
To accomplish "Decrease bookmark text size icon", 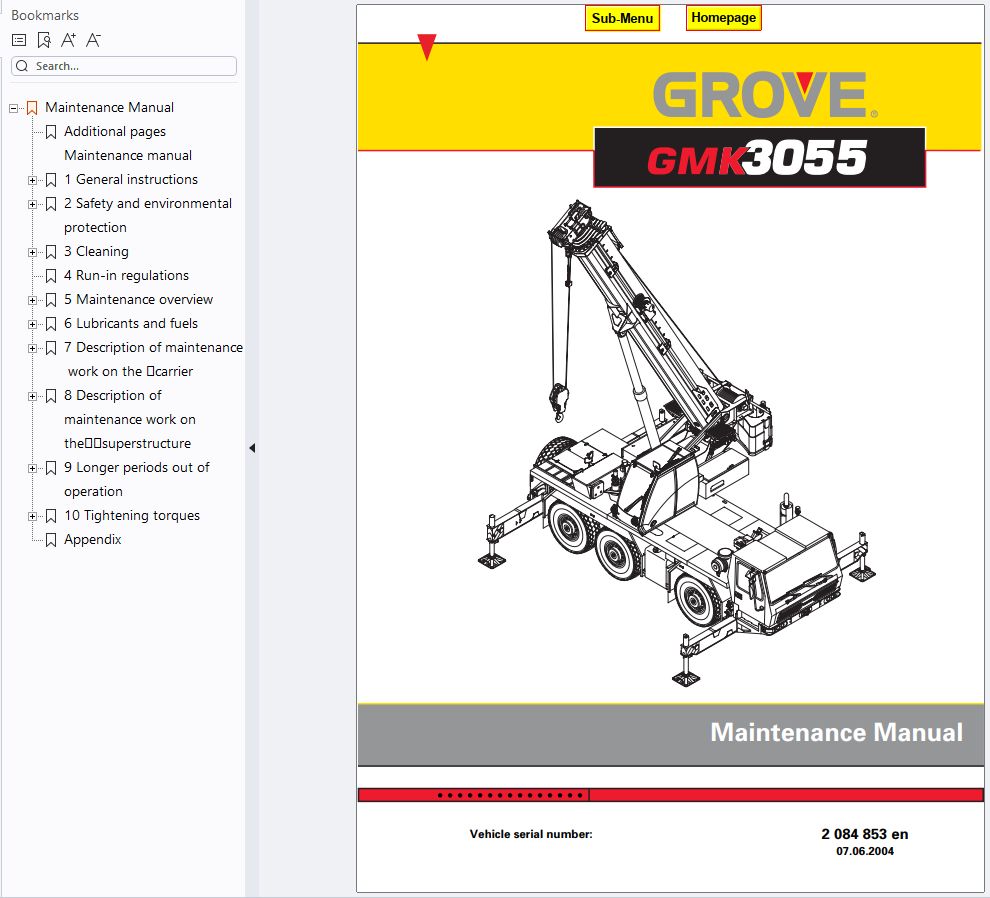I will tap(93, 40).
